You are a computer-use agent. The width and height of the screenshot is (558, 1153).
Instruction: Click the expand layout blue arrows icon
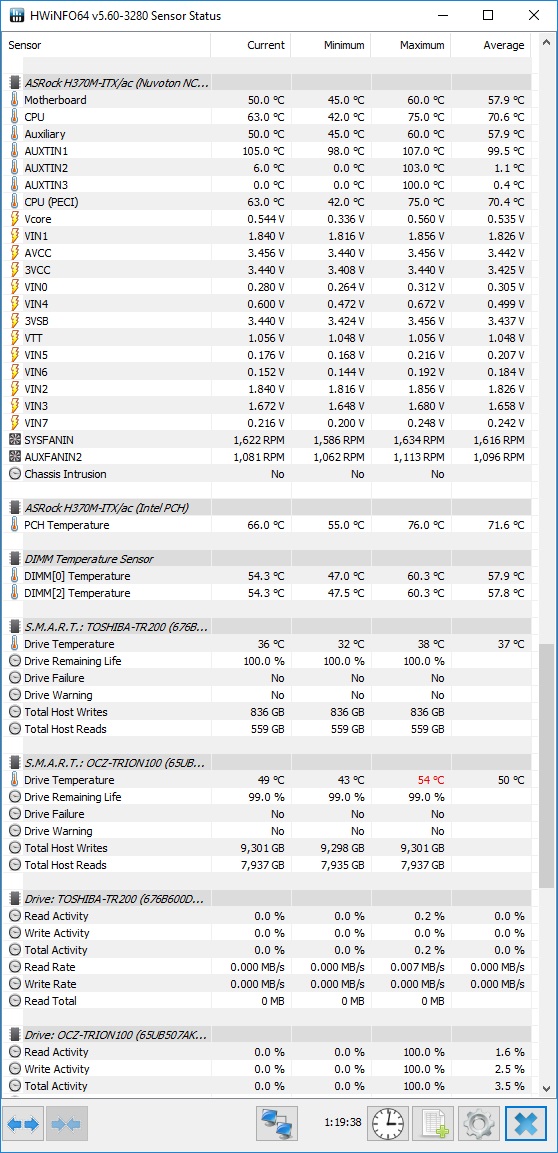tap(24, 1124)
